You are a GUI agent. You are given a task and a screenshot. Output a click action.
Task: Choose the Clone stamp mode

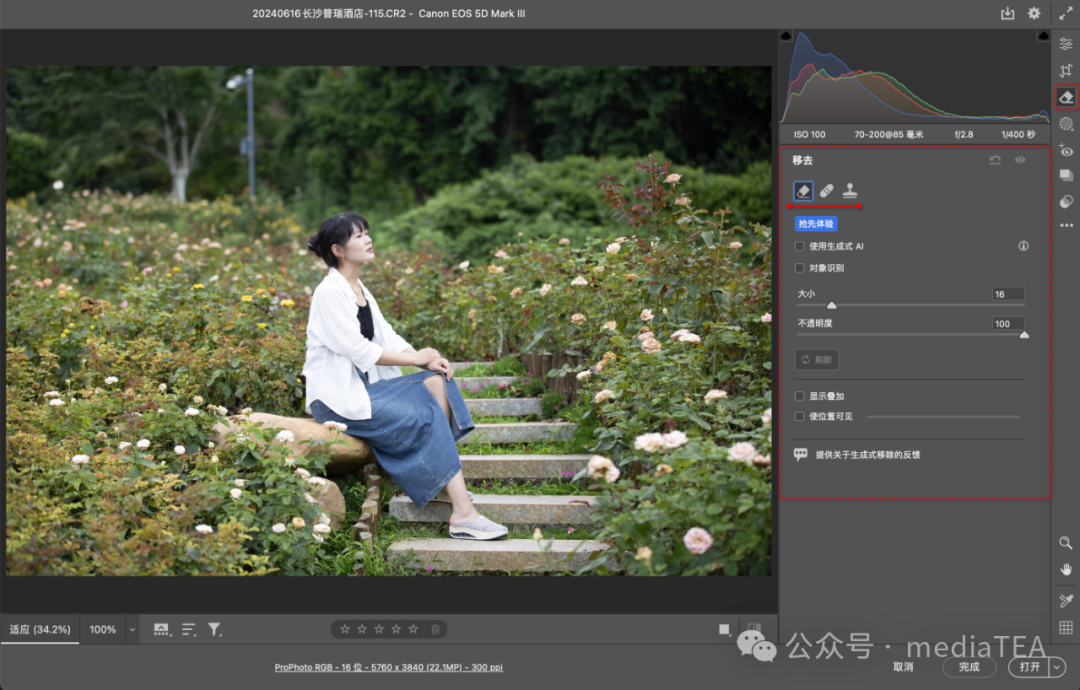point(850,190)
